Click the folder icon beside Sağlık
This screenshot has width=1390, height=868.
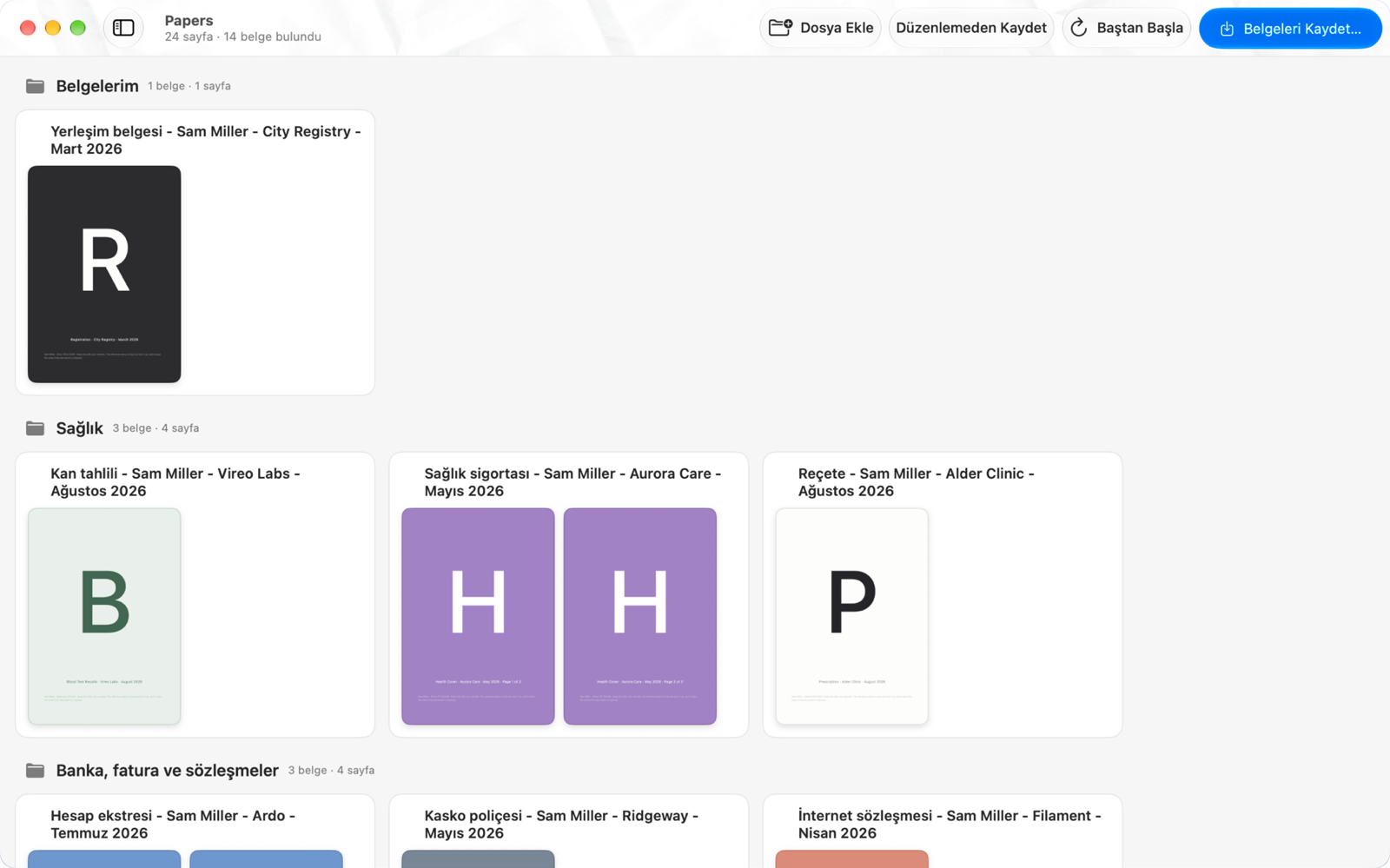pos(35,428)
